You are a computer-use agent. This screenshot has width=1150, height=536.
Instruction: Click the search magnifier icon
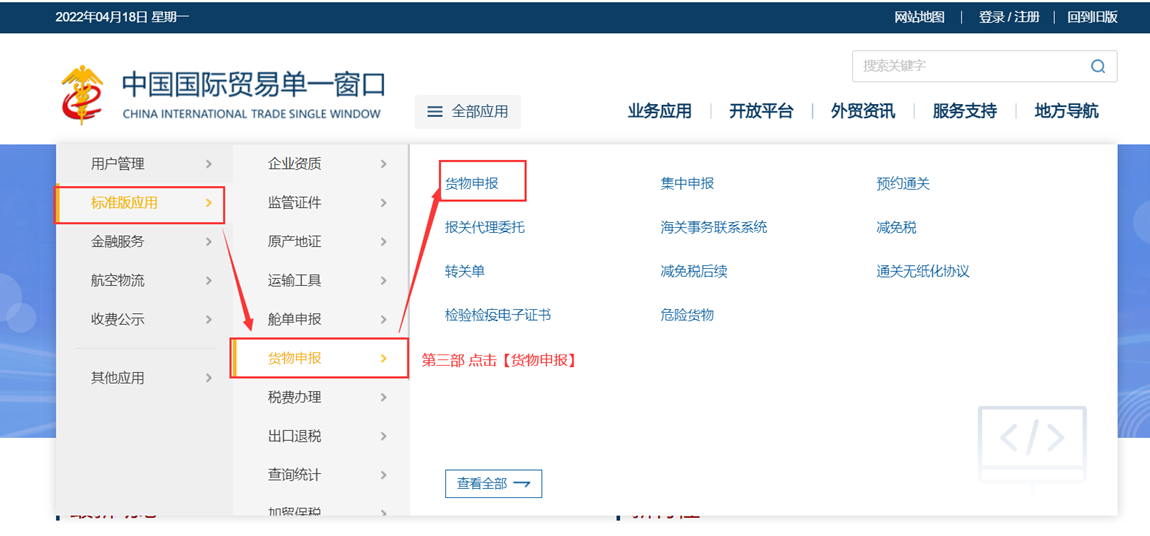[x=1097, y=66]
